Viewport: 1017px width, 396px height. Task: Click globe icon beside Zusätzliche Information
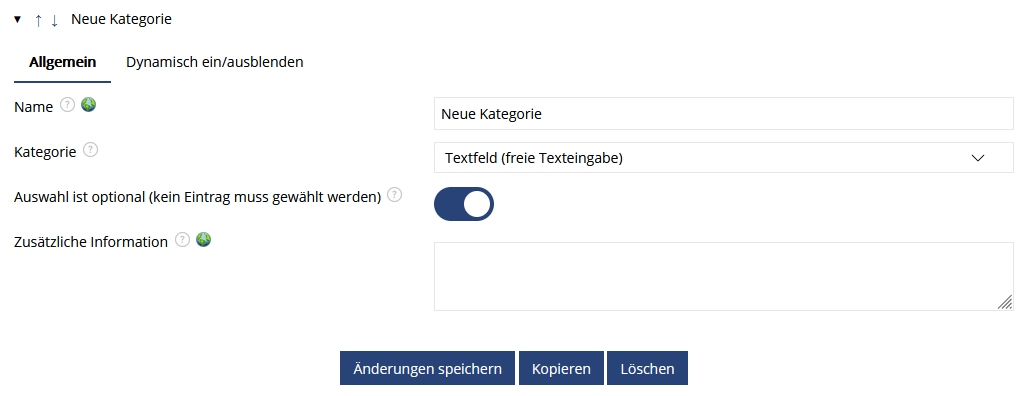(204, 240)
